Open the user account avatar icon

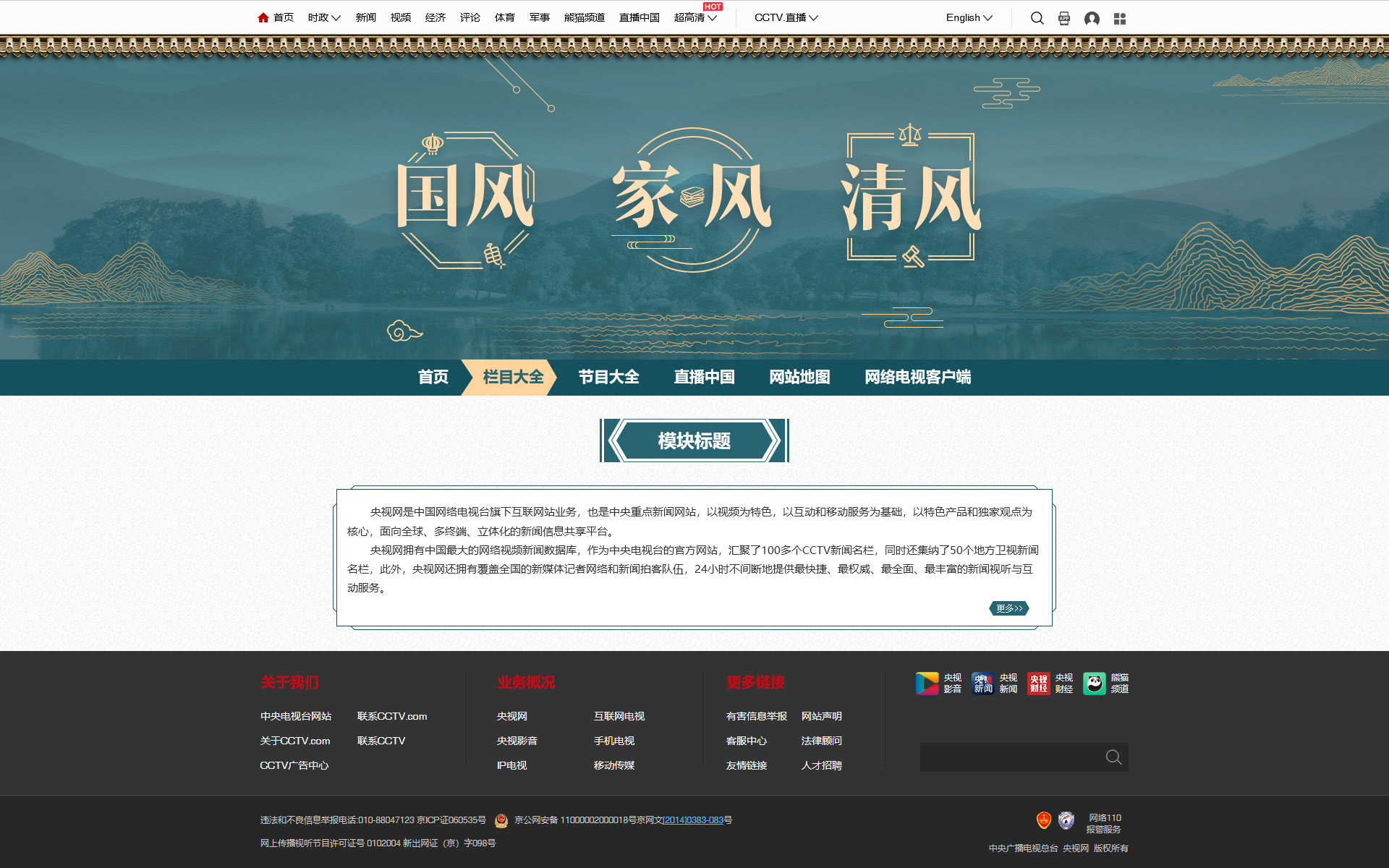tap(1092, 18)
